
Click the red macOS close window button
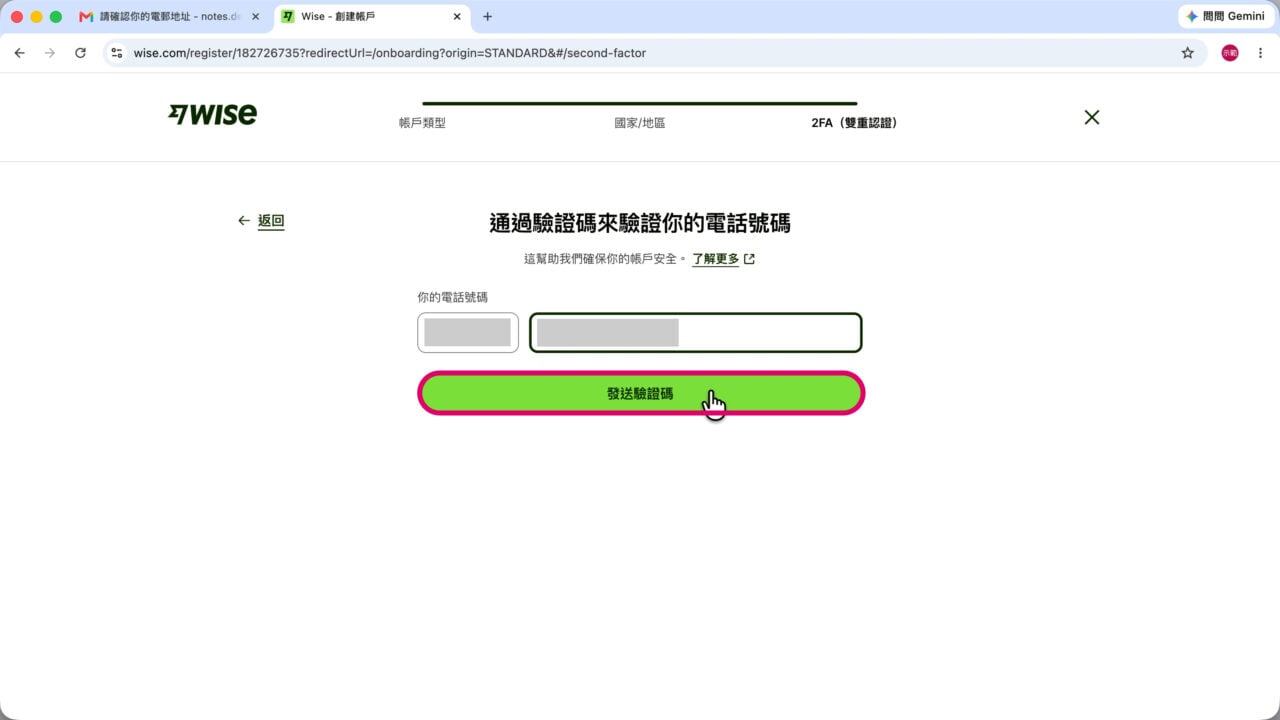coord(17,17)
